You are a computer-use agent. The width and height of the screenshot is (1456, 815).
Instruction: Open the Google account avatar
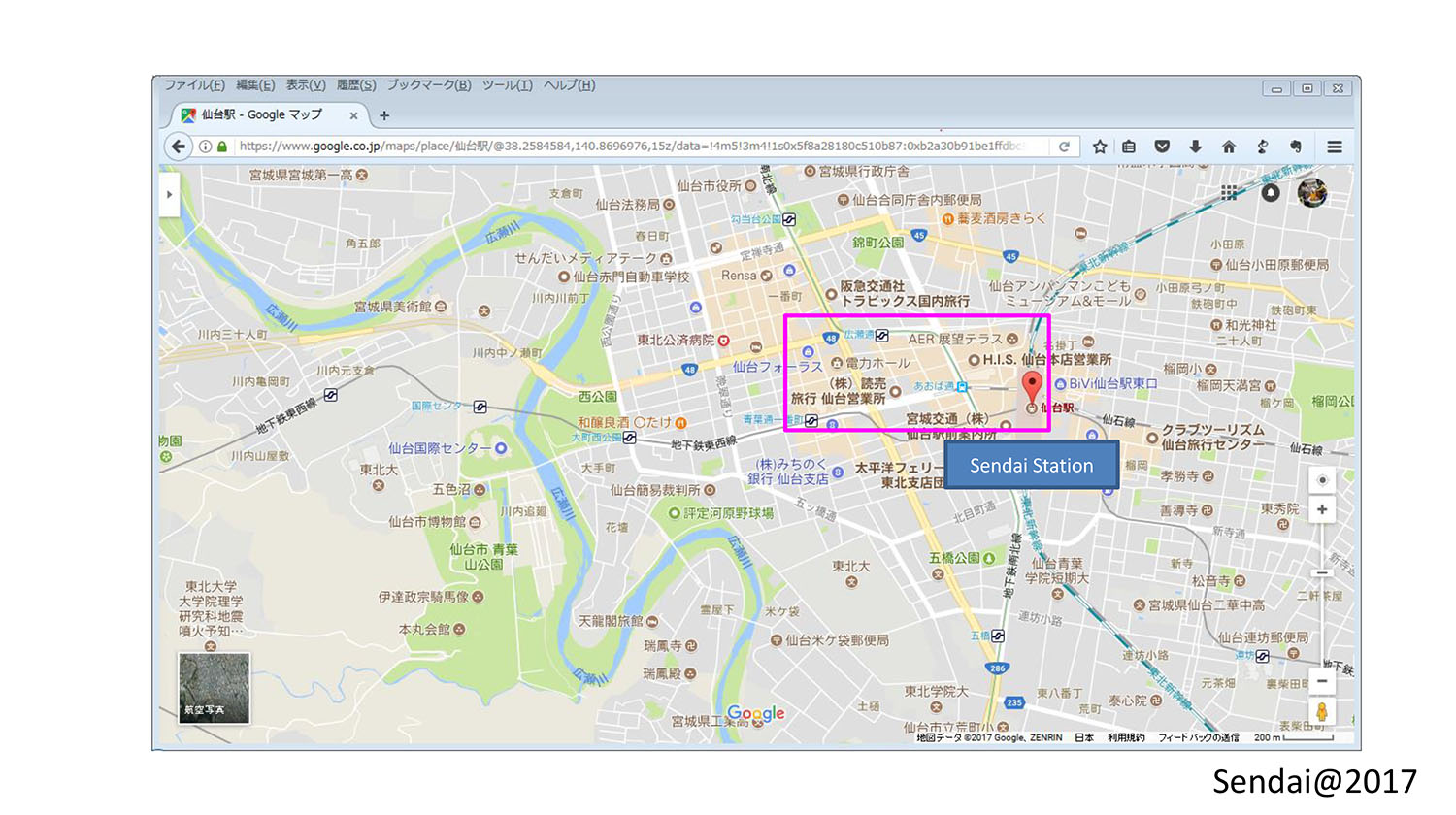click(x=1312, y=192)
